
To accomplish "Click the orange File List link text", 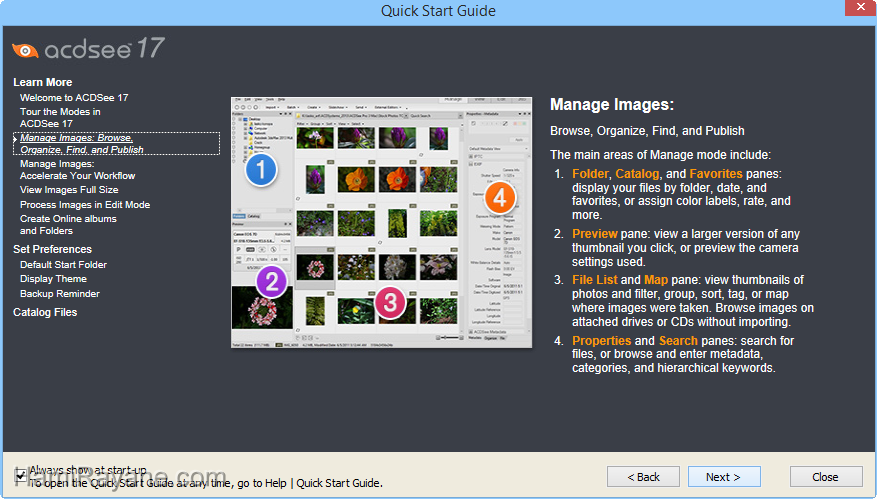I will pyautogui.click(x=595, y=280).
